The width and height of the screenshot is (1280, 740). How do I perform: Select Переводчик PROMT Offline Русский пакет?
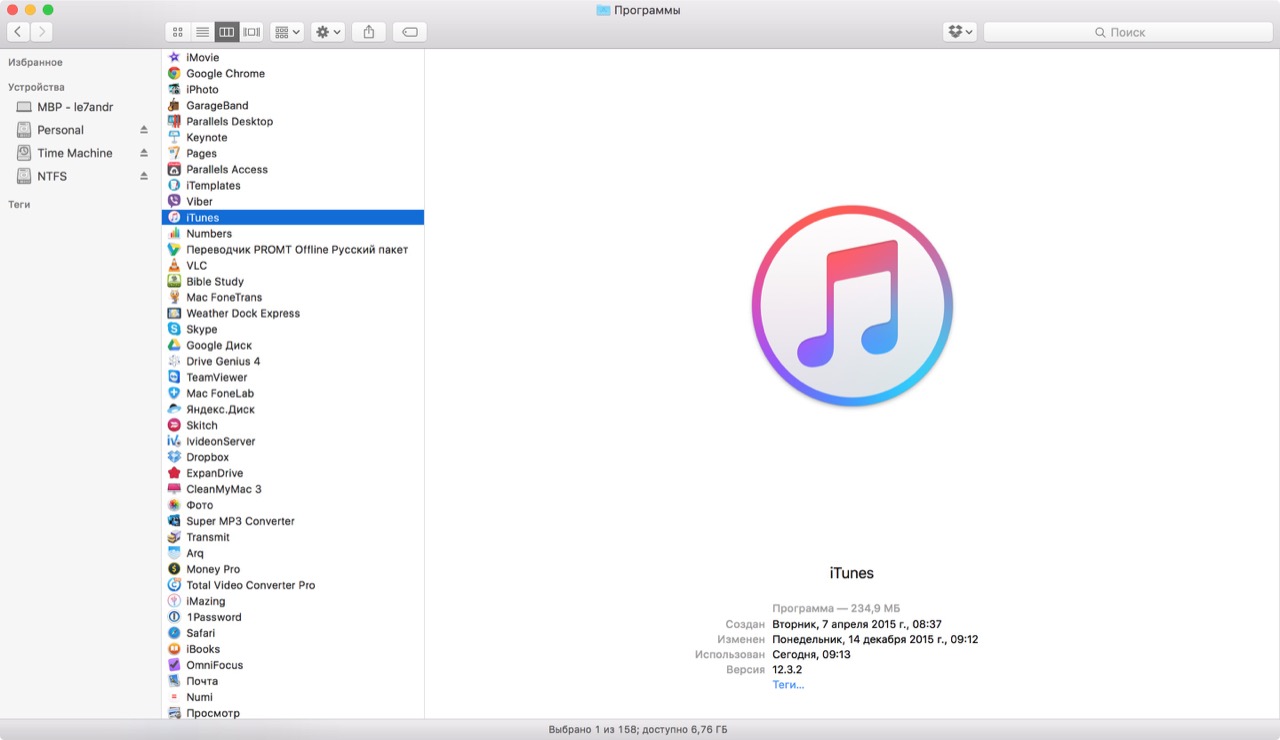(293, 249)
